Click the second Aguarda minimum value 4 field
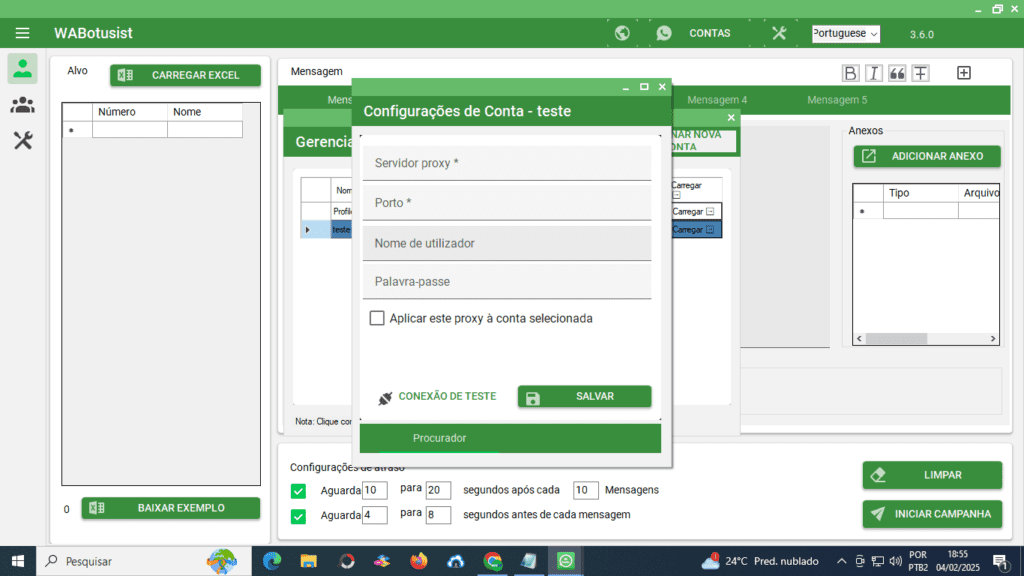The height and width of the screenshot is (576, 1024). coord(374,515)
